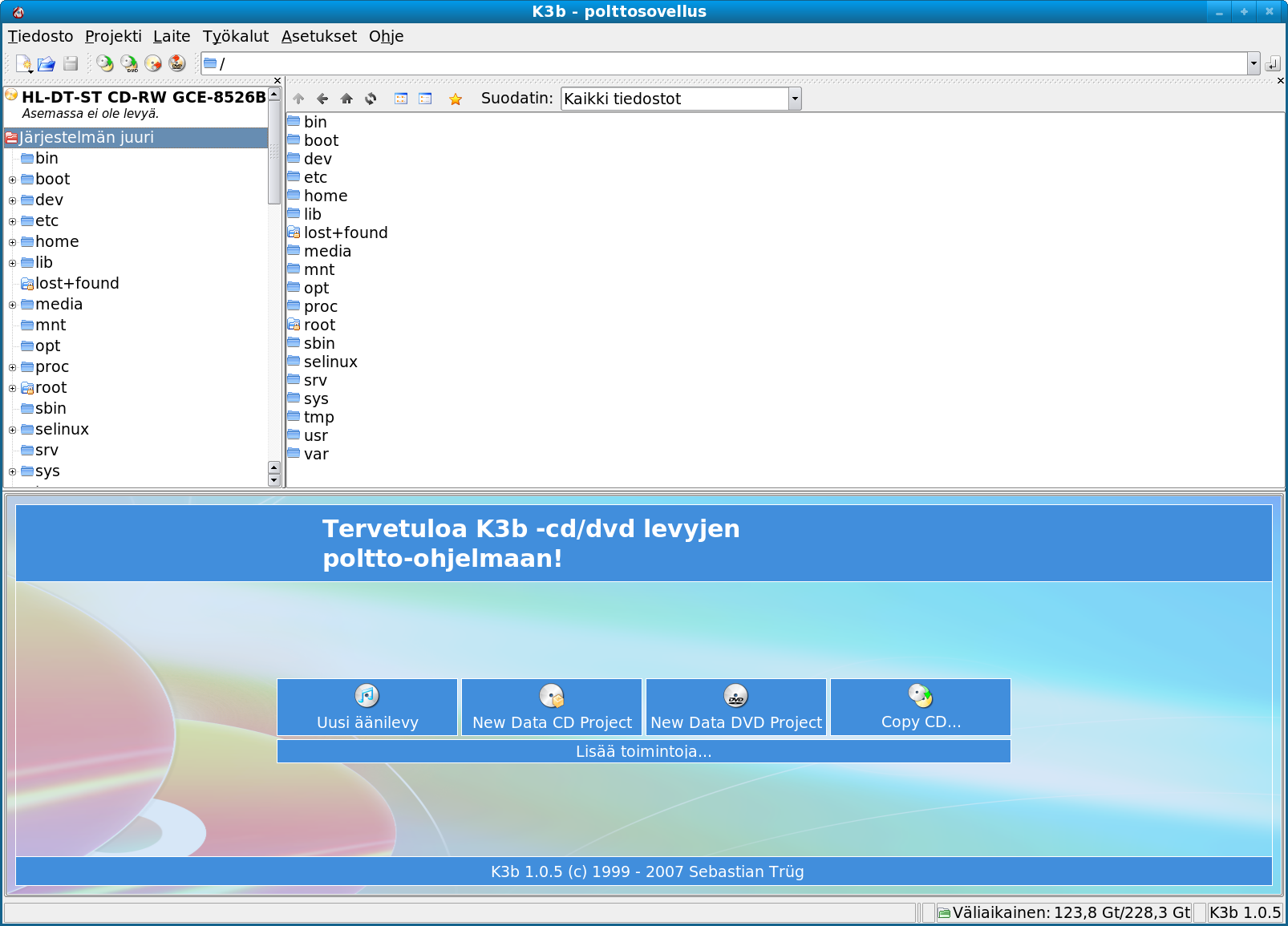Click the format DVD toolbar icon
Image resolution: width=1288 pixels, height=926 pixels.
(177, 63)
